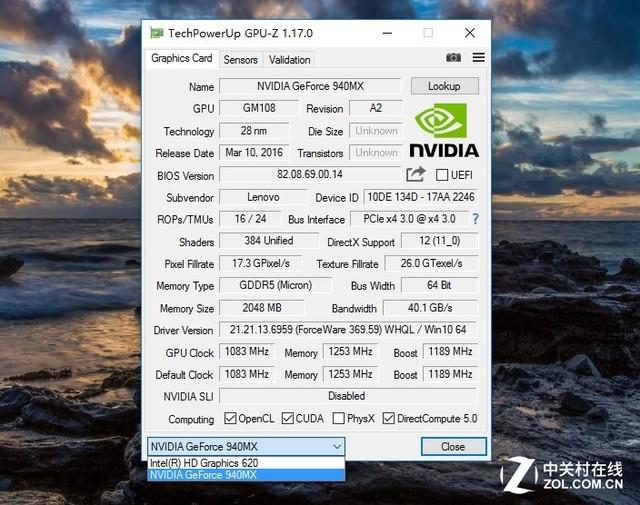This screenshot has width=640, height=505.
Task: Collapse the GPU selection dropdown arrow
Action: 337,447
